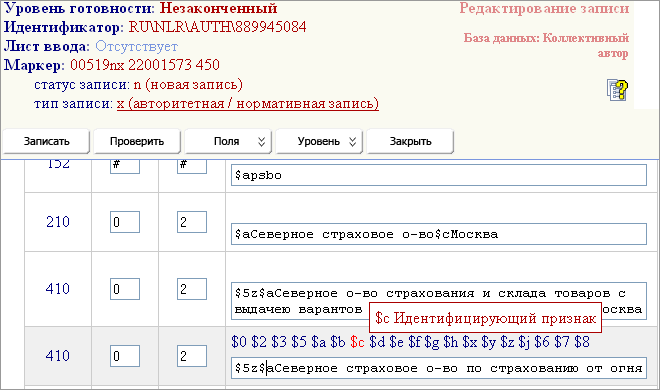Viewport: 660px width, 390px height.
Task: Click input sheet value 'Отсутствует'
Action: pos(136,46)
